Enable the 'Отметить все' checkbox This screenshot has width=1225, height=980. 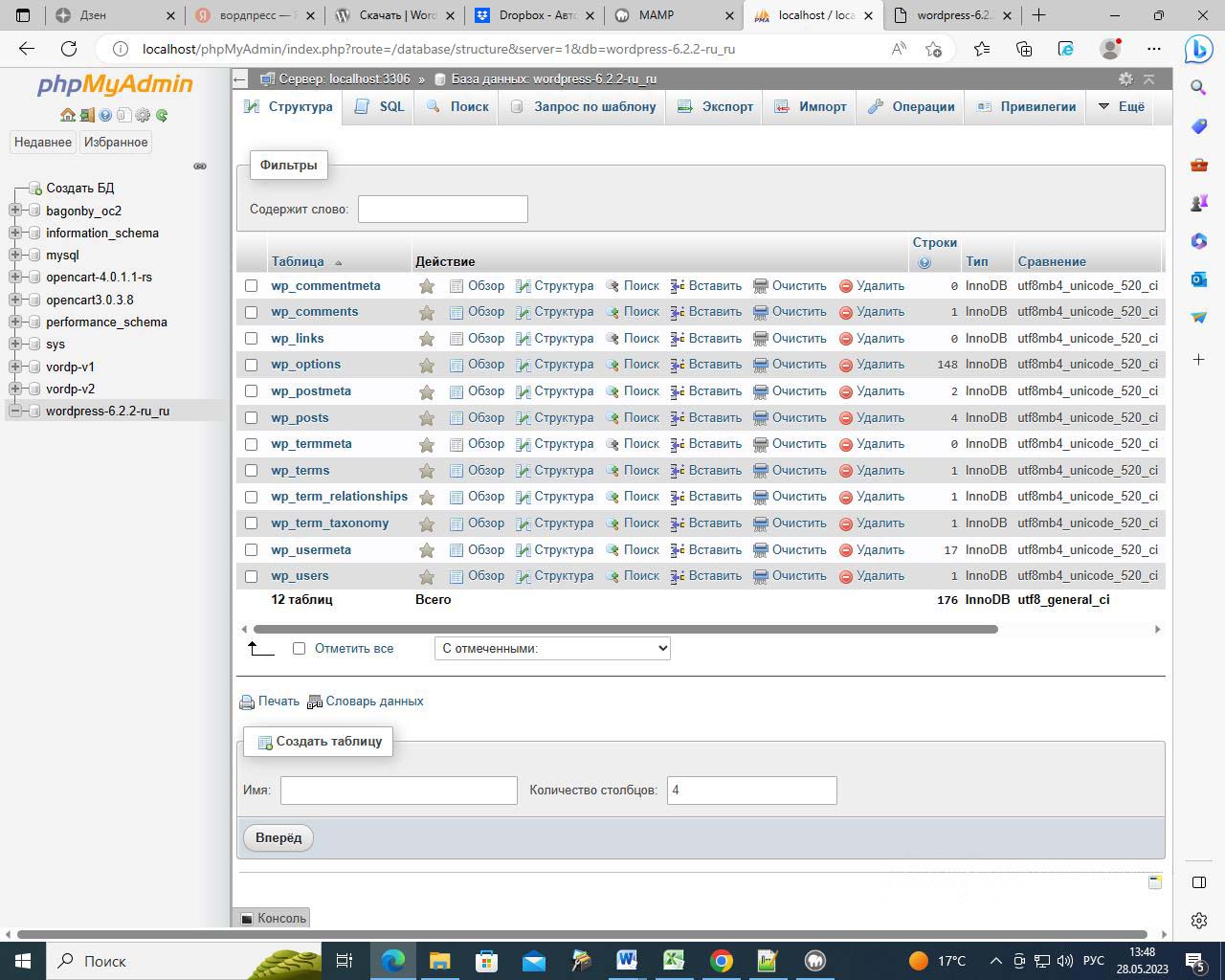(299, 648)
